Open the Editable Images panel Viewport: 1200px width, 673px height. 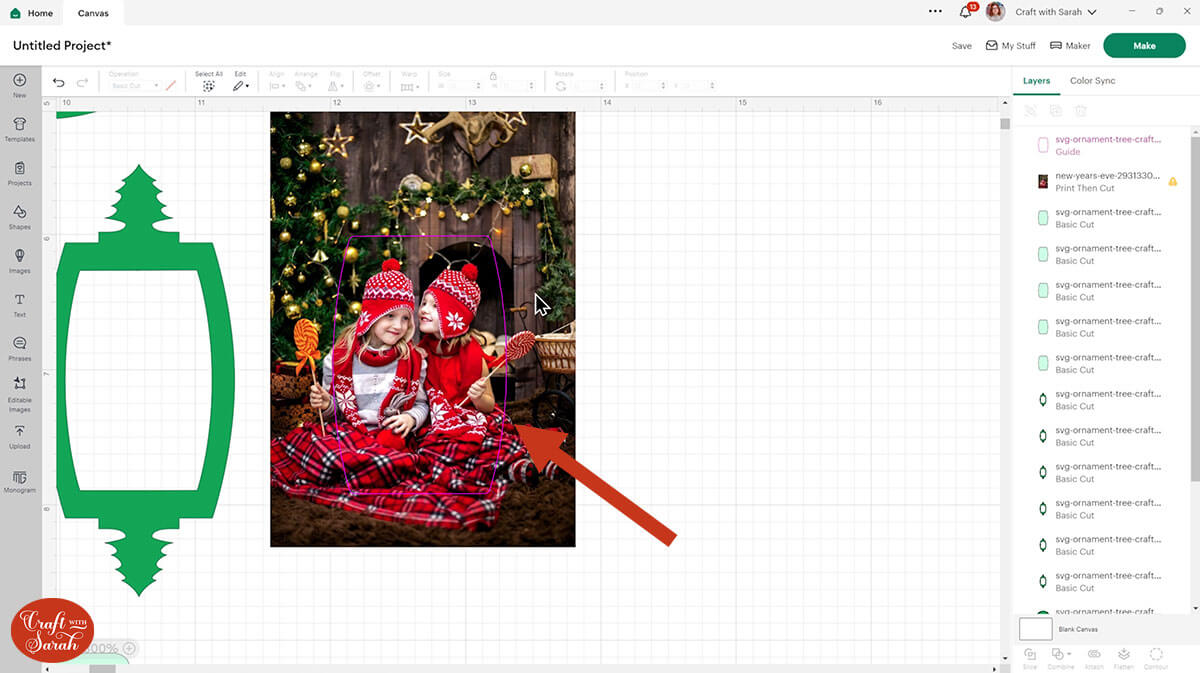(x=20, y=394)
